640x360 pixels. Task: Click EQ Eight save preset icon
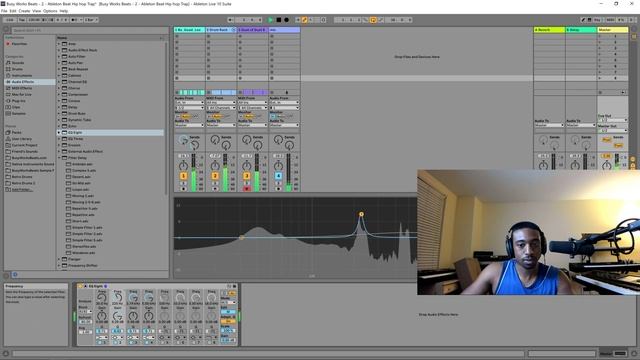click(x=234, y=286)
